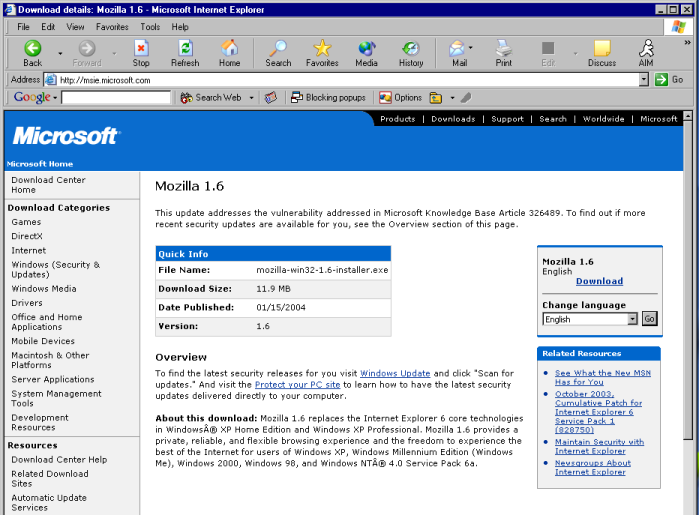Expand the toolbar overflow chevron
This screenshot has width=699, height=515.
(x=687, y=42)
